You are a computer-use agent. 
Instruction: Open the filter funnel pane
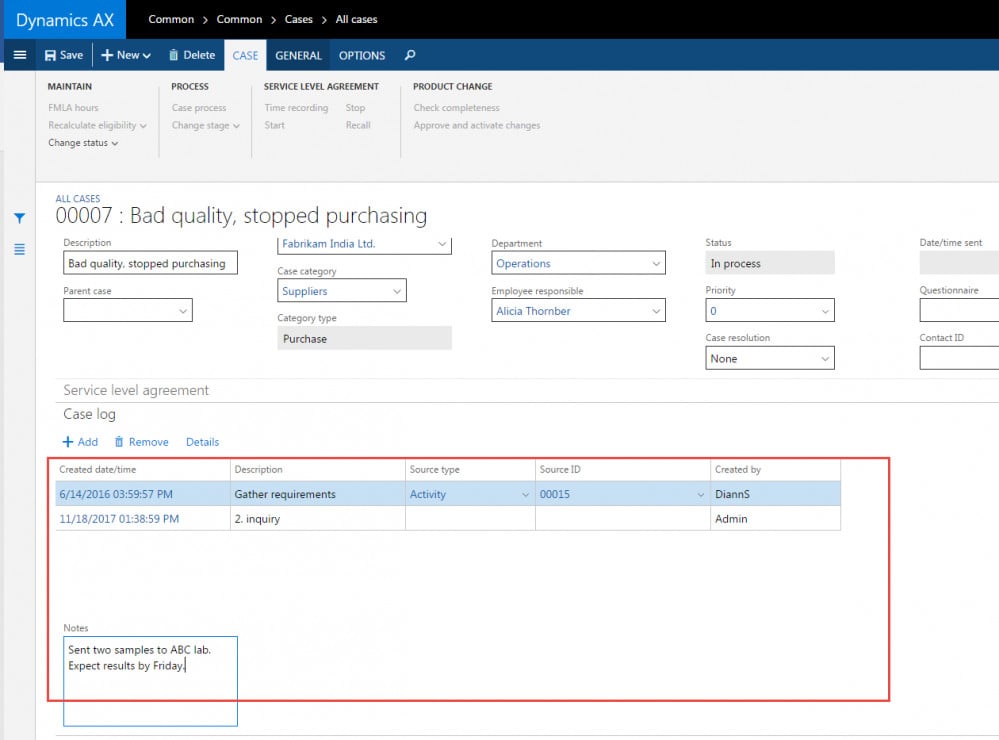[19, 218]
